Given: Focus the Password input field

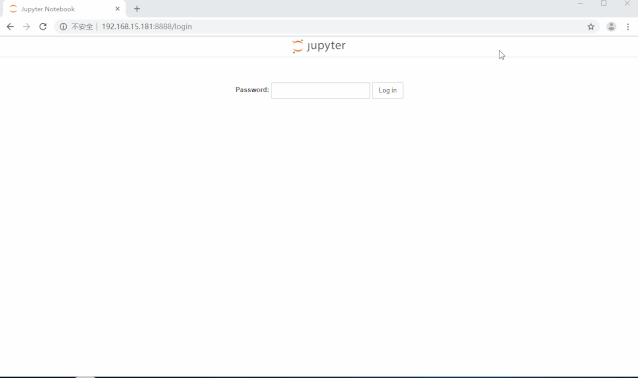Looking at the screenshot, I should coord(320,90).
